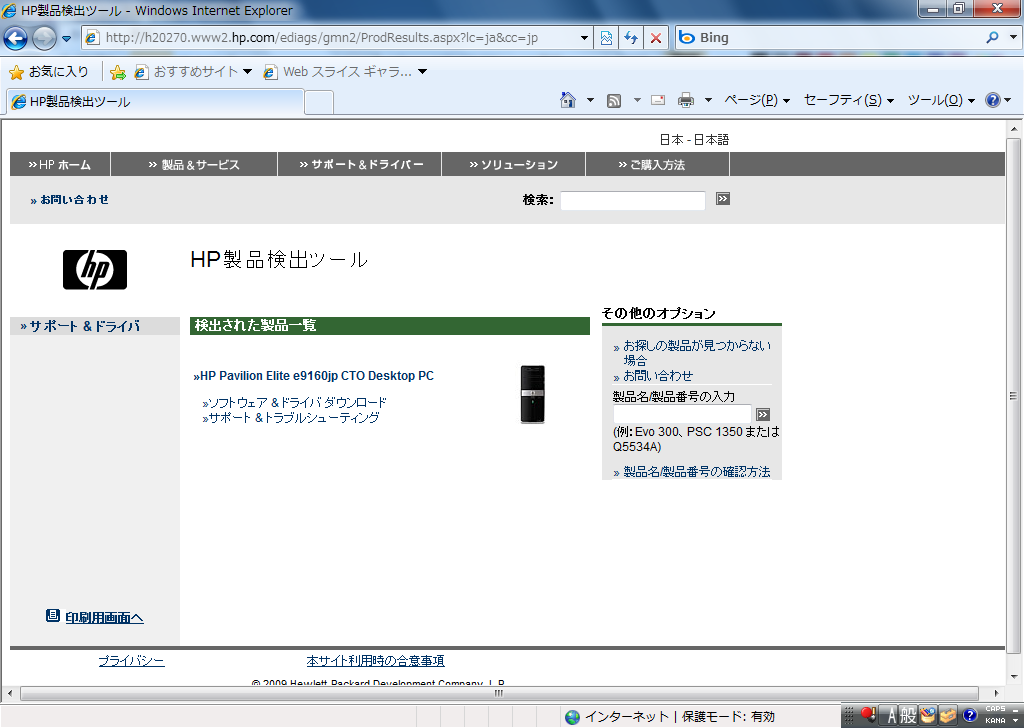Click the IME 般 conversion mode icon
This screenshot has height=728, width=1024.
[x=908, y=716]
